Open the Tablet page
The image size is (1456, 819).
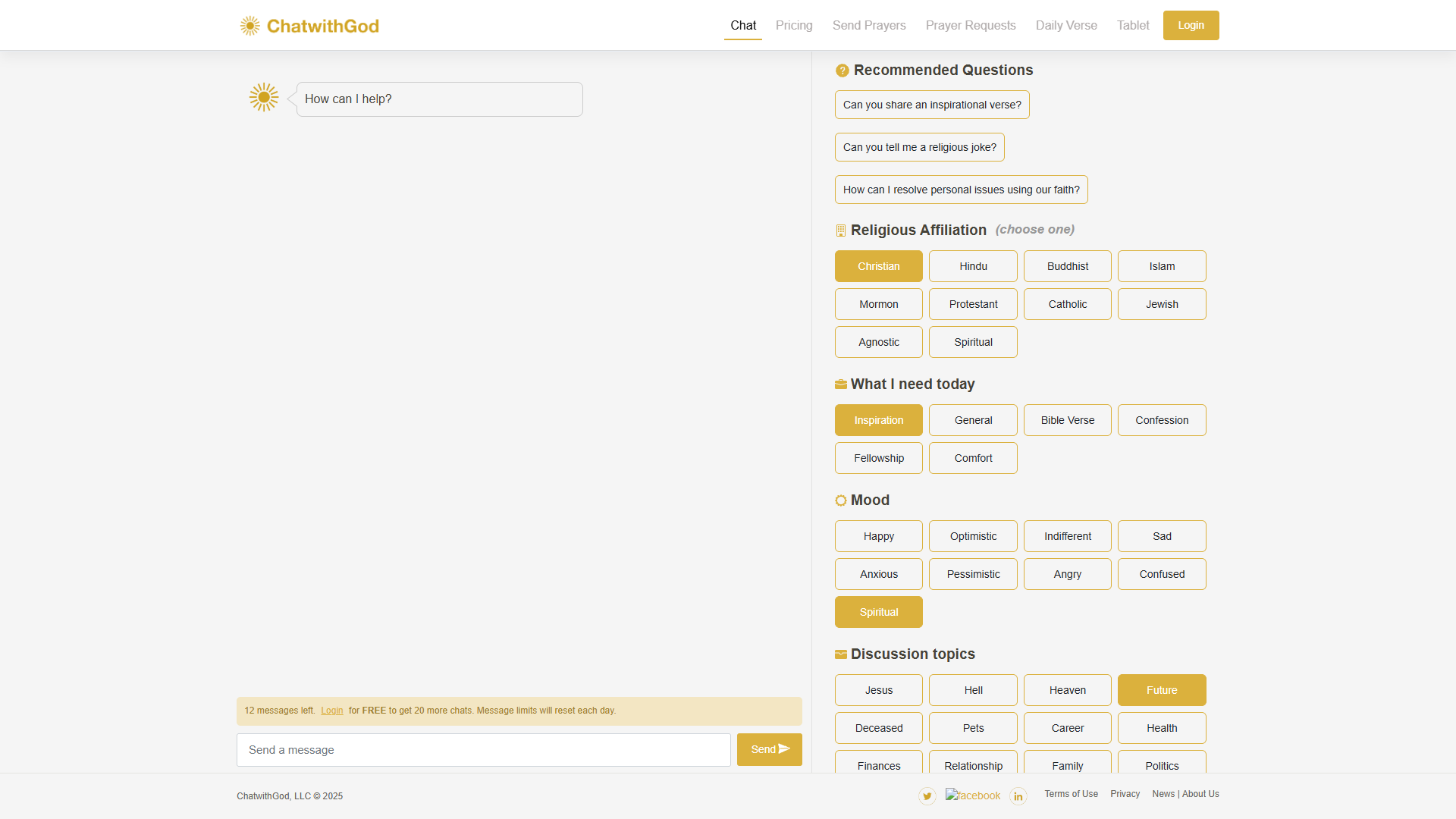coord(1133,25)
